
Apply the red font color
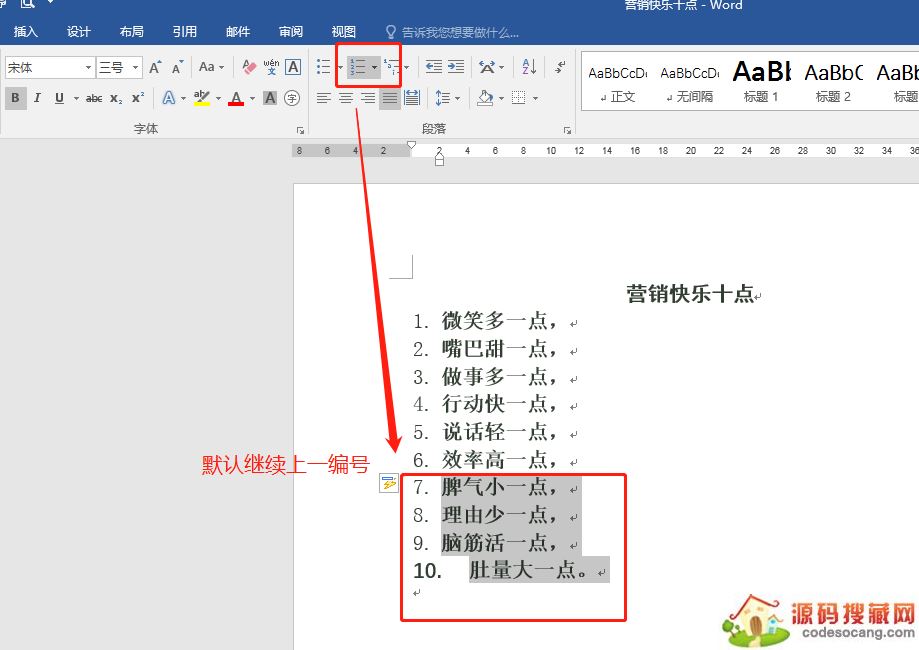click(236, 98)
